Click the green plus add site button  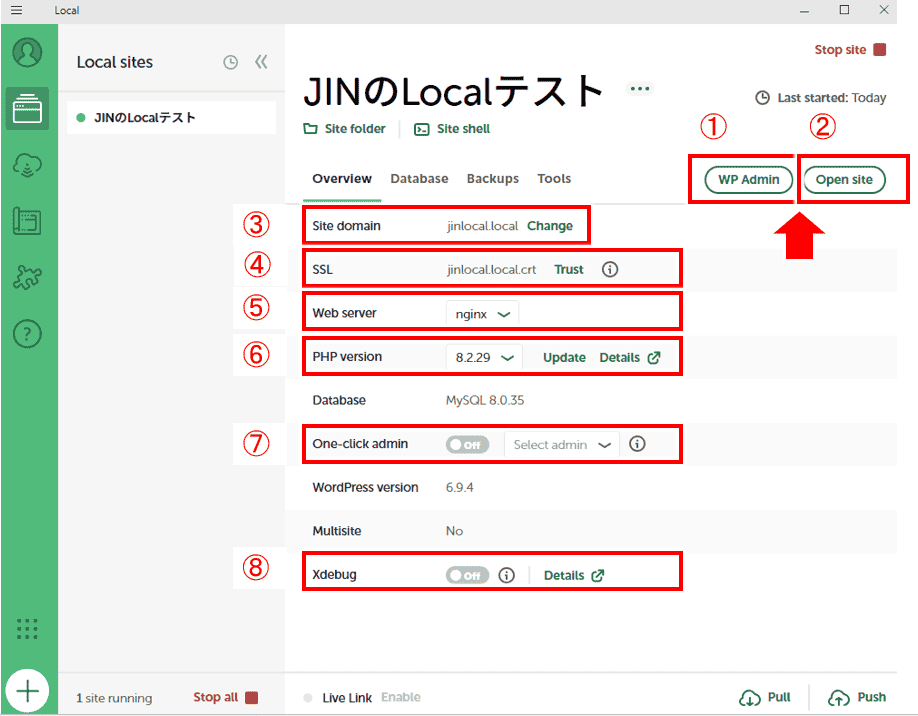click(28, 691)
